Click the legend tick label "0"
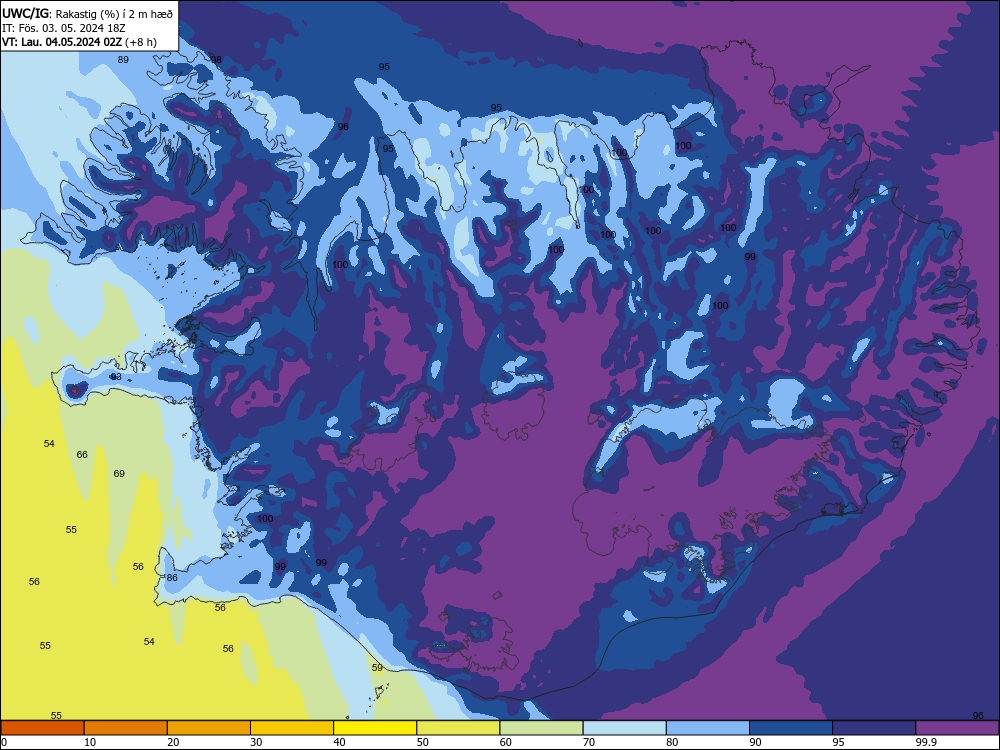Image resolution: width=1000 pixels, height=750 pixels. pos(4,742)
